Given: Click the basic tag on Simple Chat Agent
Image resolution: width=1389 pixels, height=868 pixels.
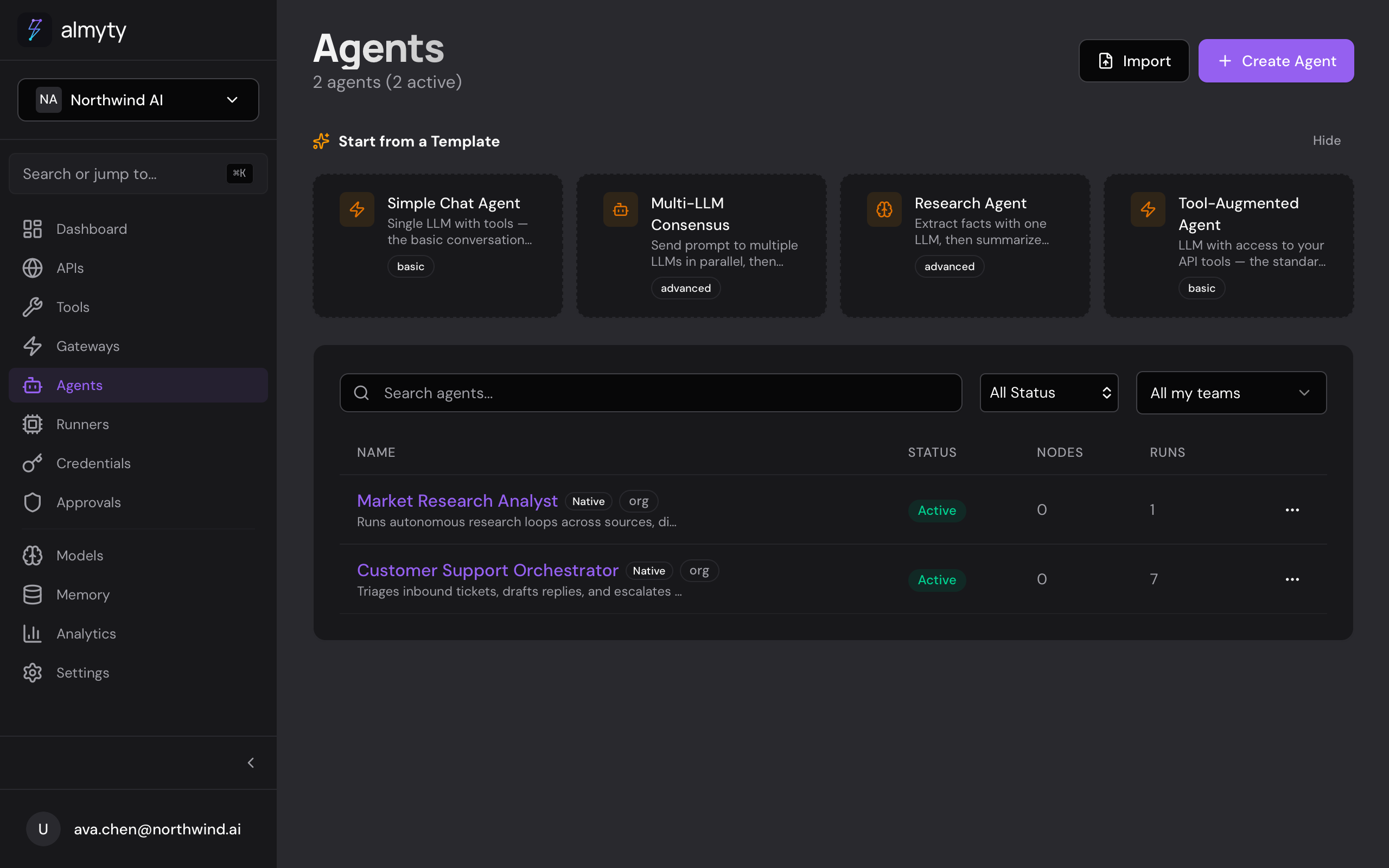Looking at the screenshot, I should pyautogui.click(x=410, y=266).
